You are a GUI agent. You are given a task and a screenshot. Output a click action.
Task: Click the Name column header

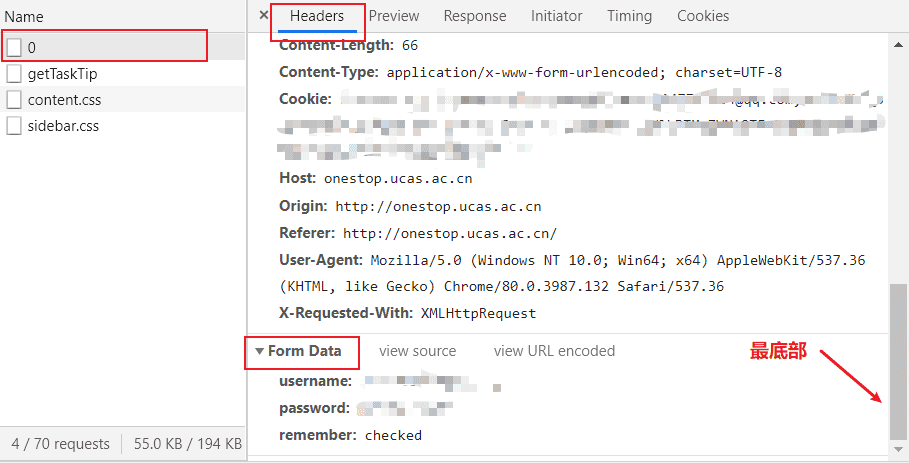24,17
